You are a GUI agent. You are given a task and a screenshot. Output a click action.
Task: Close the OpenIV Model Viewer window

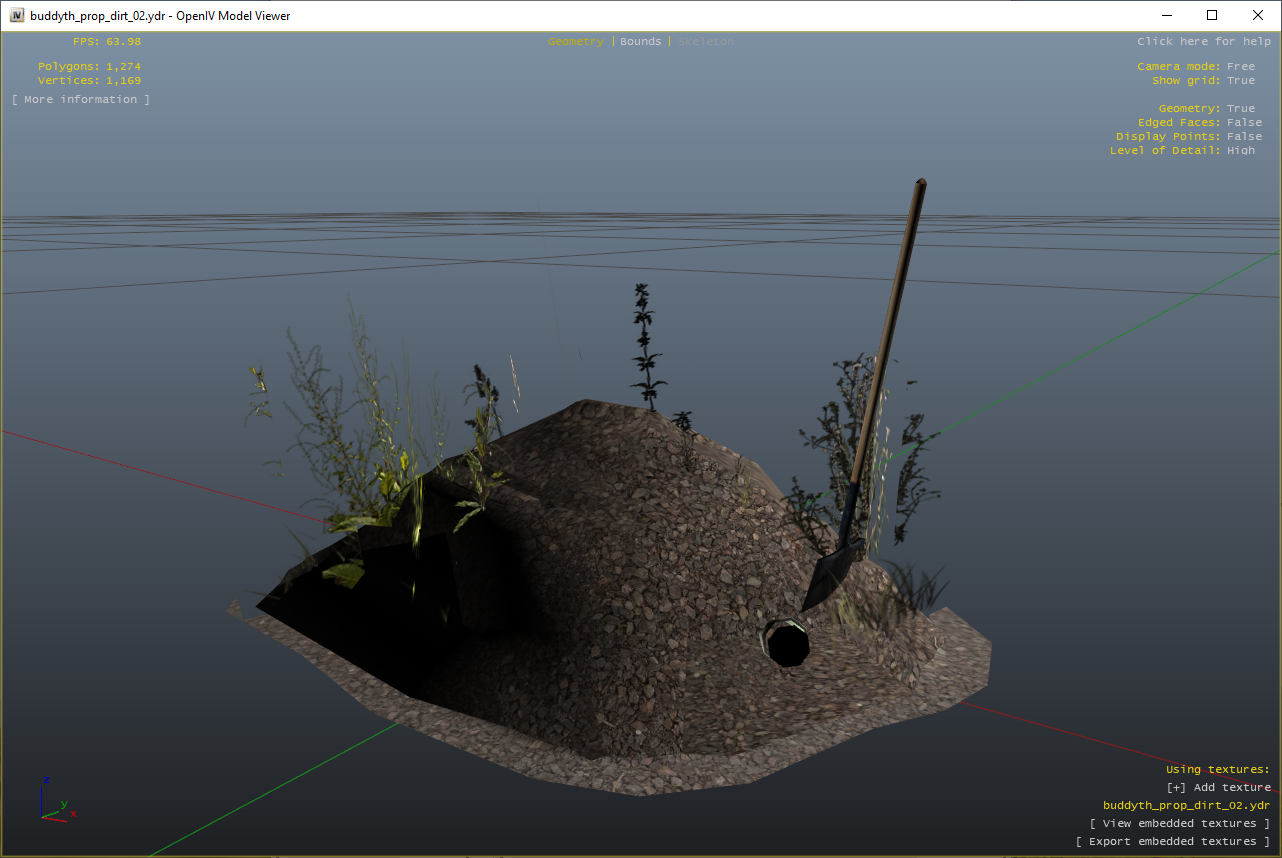(x=1258, y=15)
